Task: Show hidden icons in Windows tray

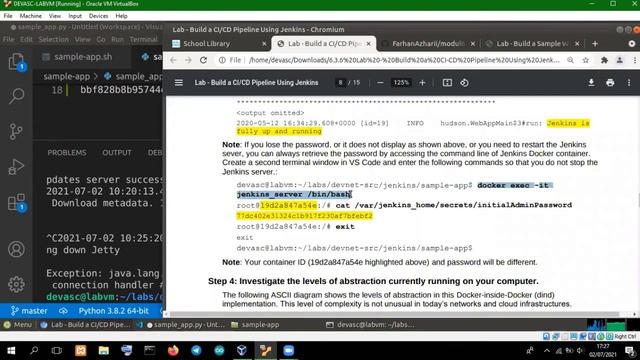Action: click(547, 350)
